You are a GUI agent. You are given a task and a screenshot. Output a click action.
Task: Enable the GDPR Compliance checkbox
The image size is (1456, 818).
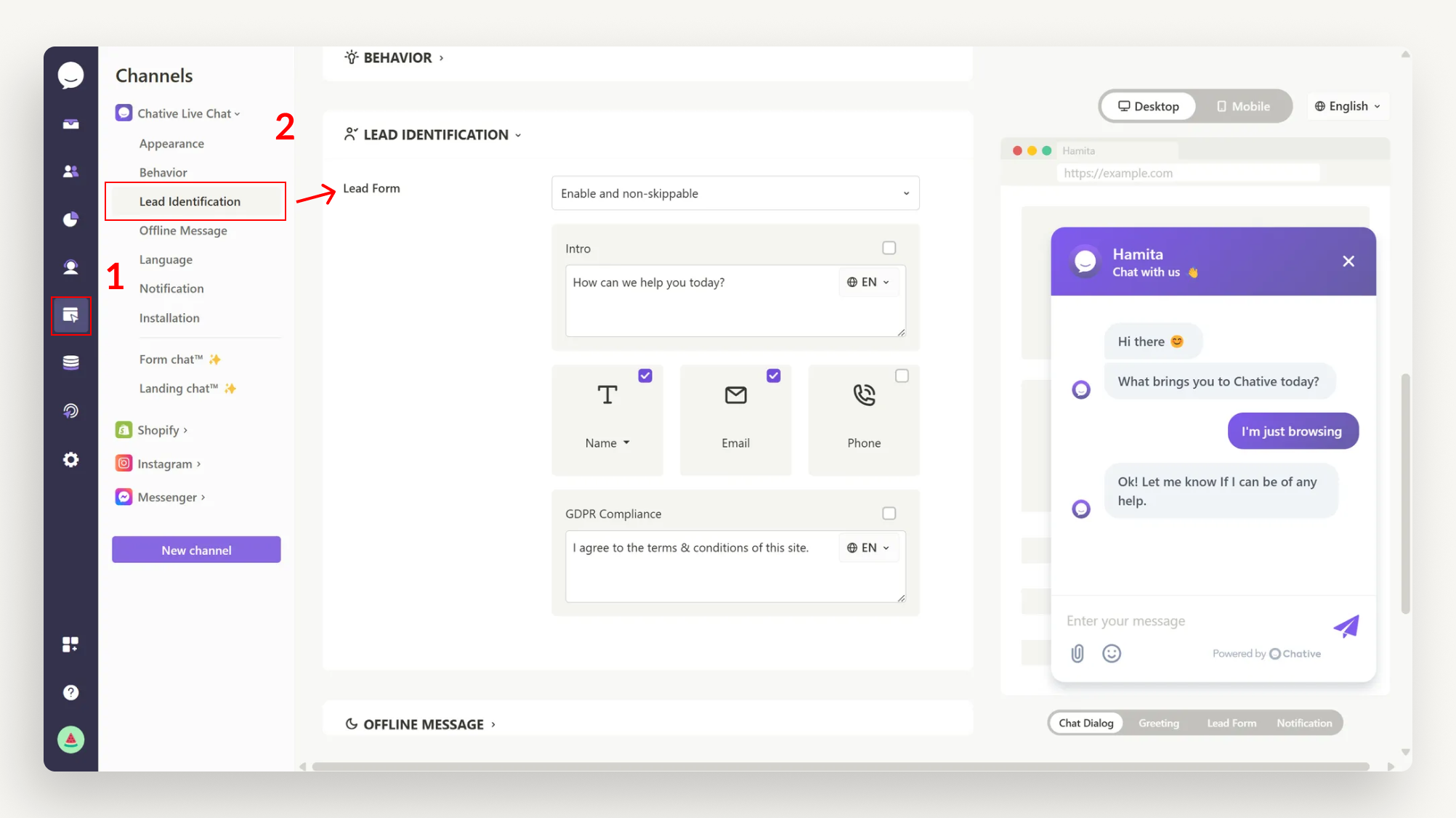pos(889,514)
